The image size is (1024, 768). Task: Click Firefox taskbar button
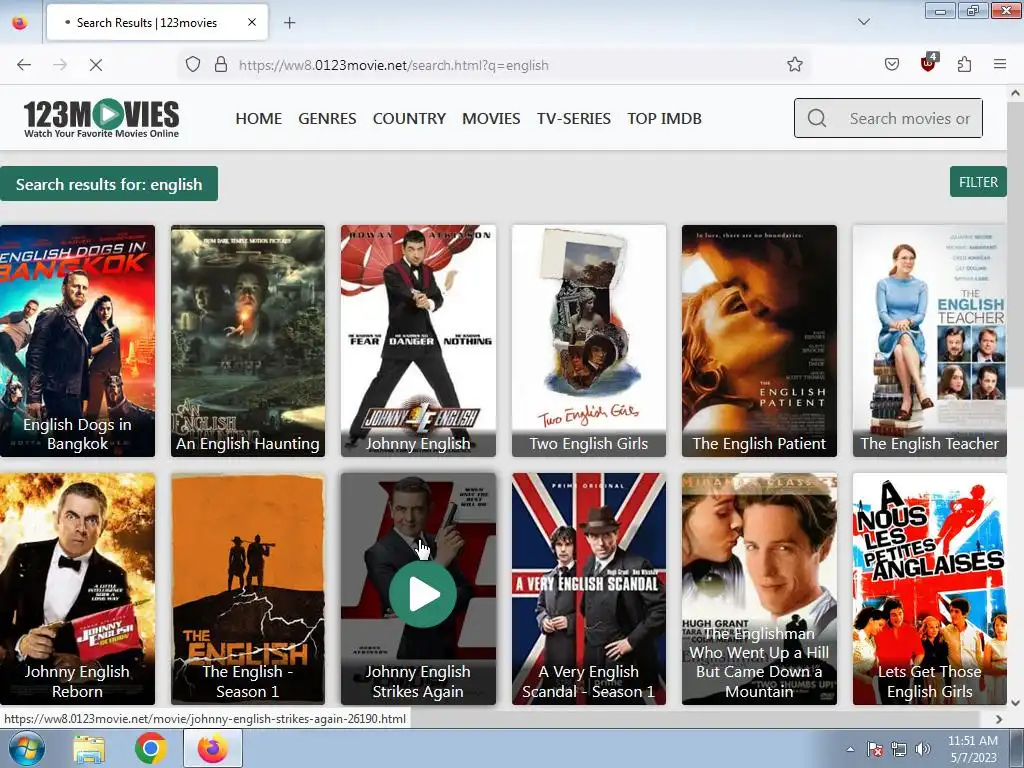[x=213, y=748]
